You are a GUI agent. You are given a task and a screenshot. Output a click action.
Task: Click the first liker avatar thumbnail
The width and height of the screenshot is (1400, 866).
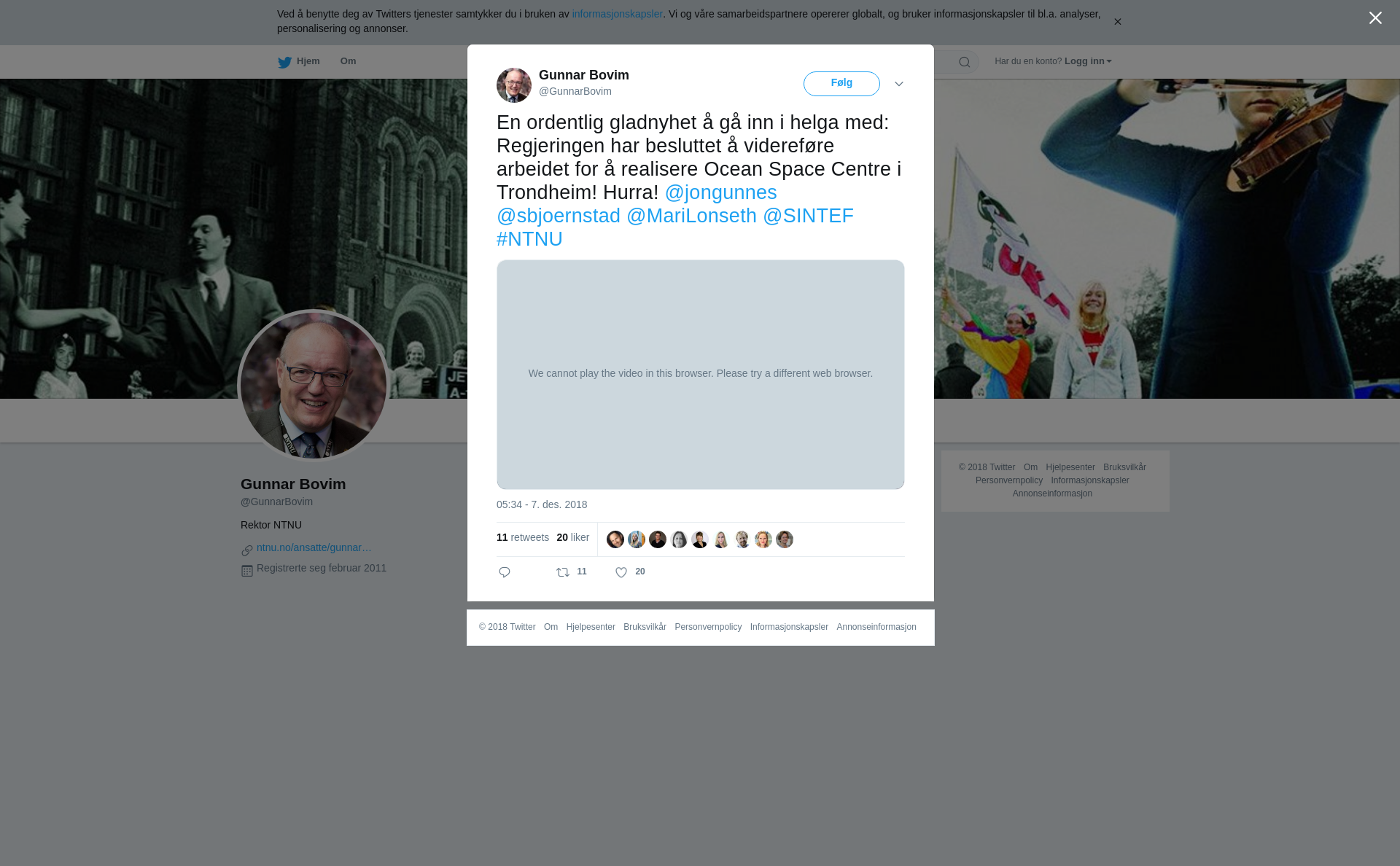(x=615, y=539)
